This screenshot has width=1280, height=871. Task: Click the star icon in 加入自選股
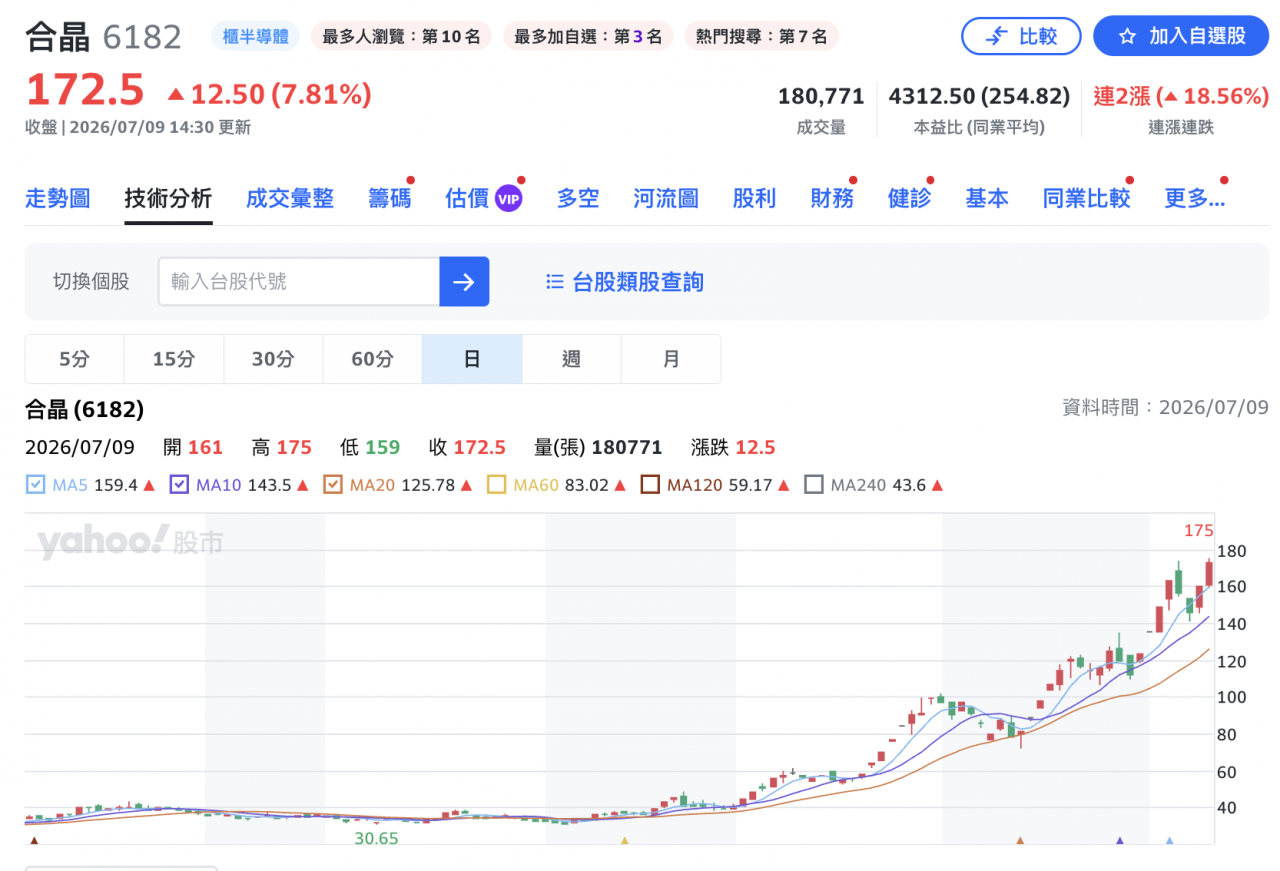1127,37
